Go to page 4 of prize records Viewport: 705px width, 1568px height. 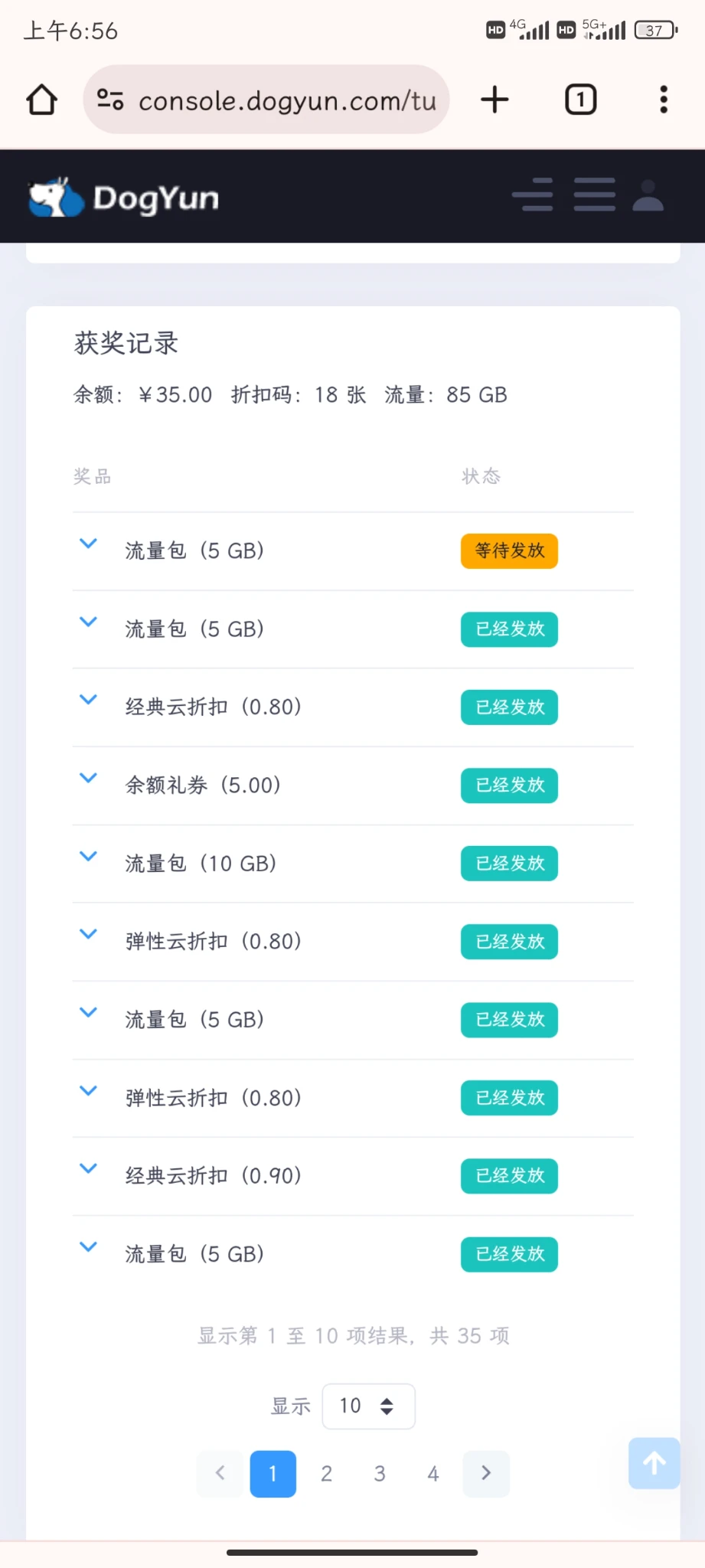pos(433,1474)
